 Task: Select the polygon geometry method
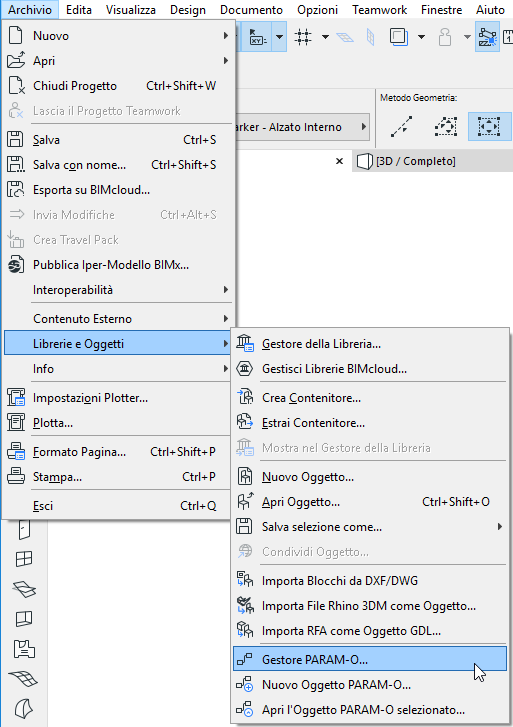click(x=446, y=127)
